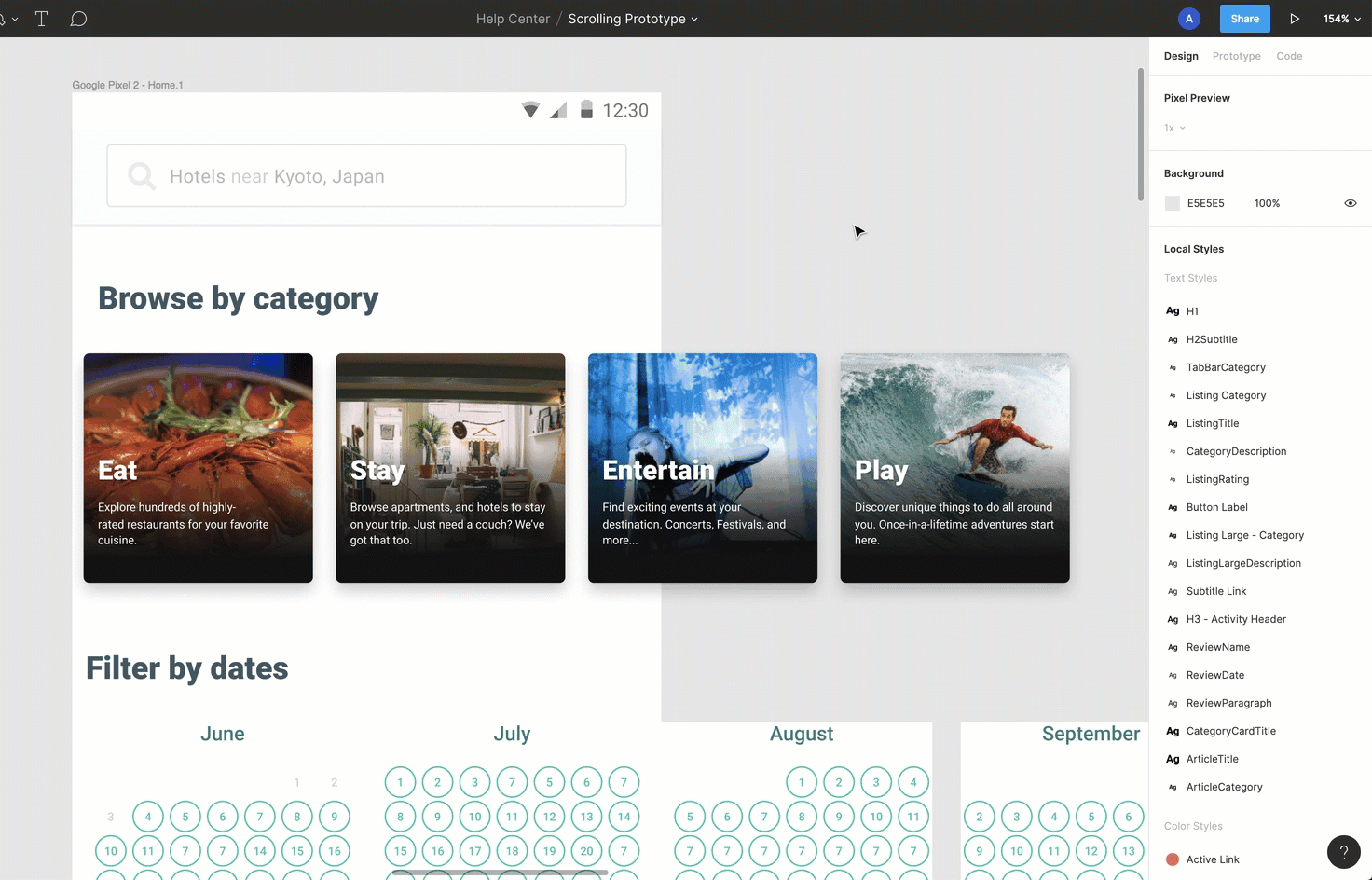Open the 1x Pixel Preview dropdown
The image size is (1372, 880).
(x=1173, y=128)
